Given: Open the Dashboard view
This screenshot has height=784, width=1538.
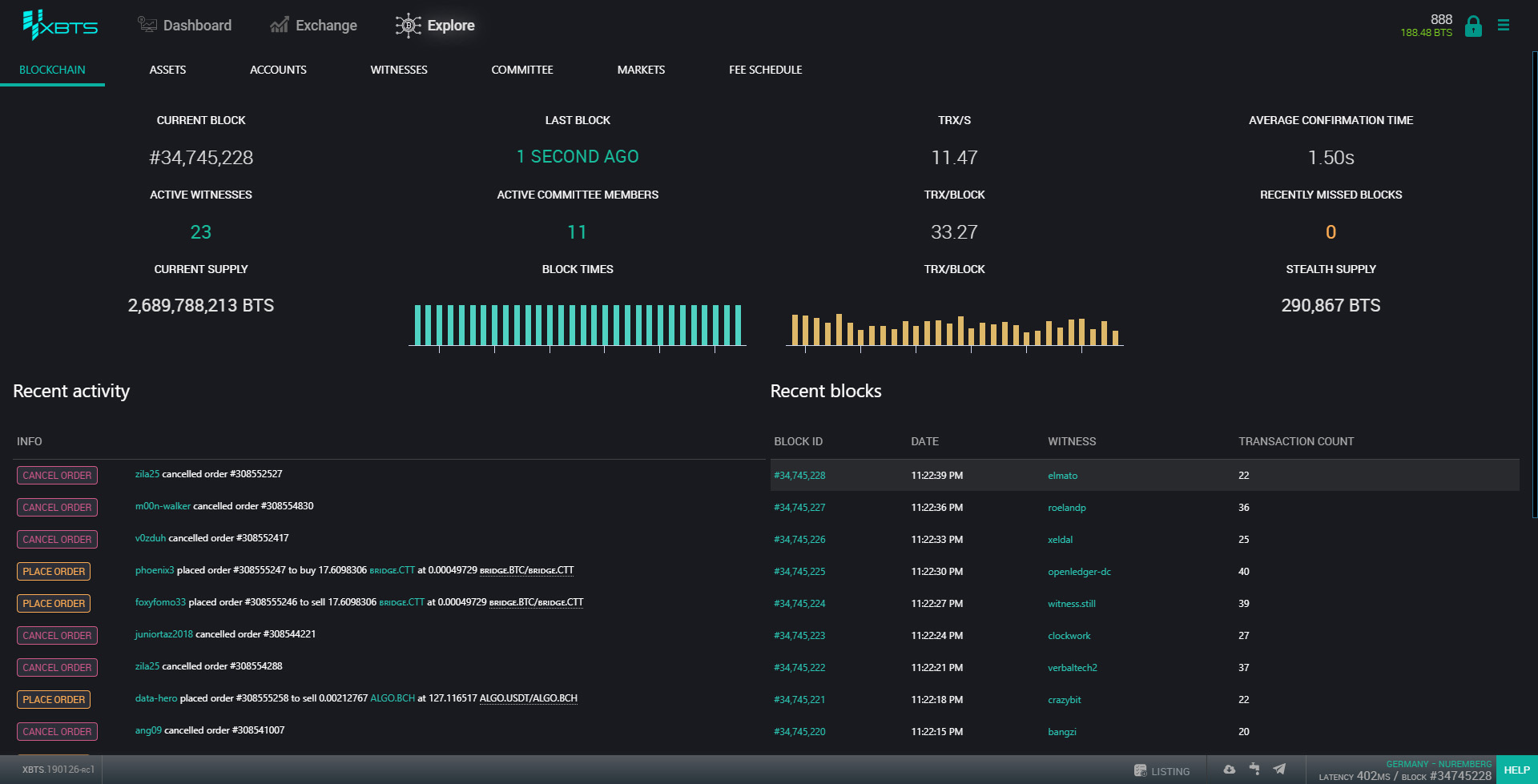Looking at the screenshot, I should pyautogui.click(x=184, y=26).
